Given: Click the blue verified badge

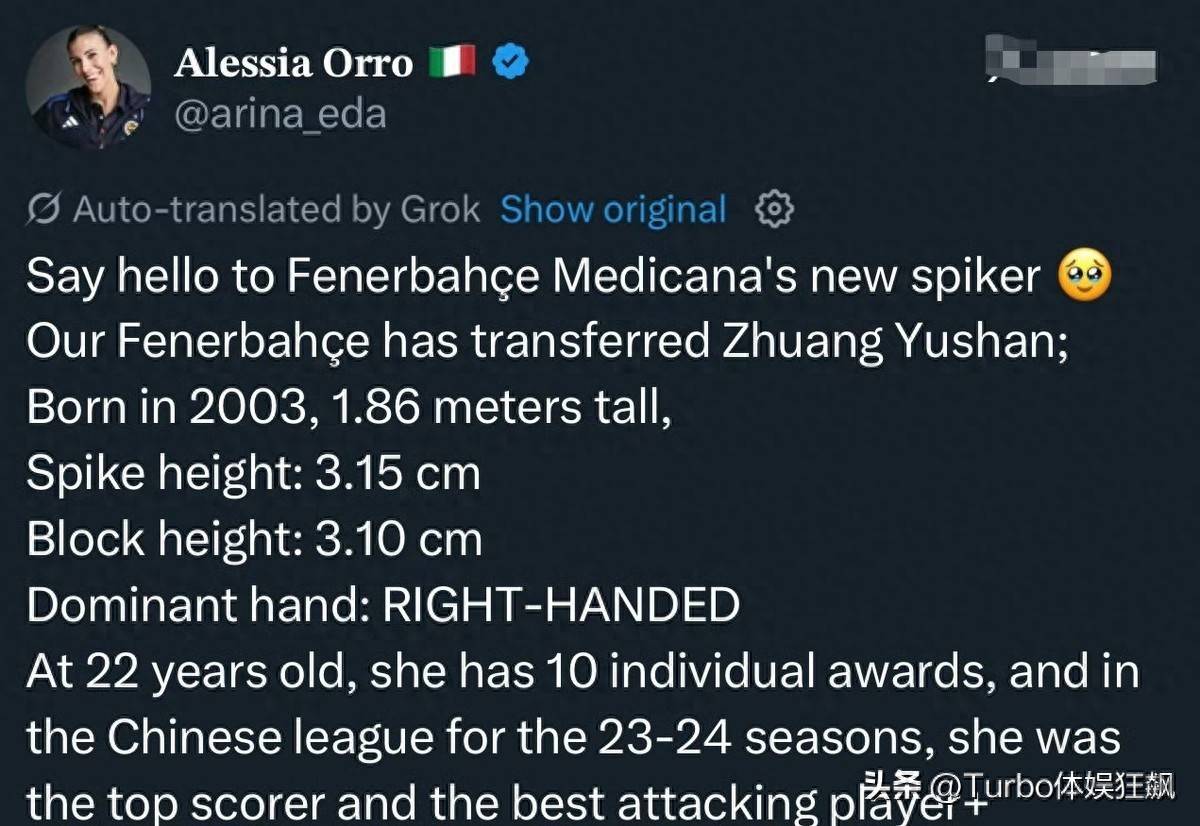Looking at the screenshot, I should click(x=513, y=64).
